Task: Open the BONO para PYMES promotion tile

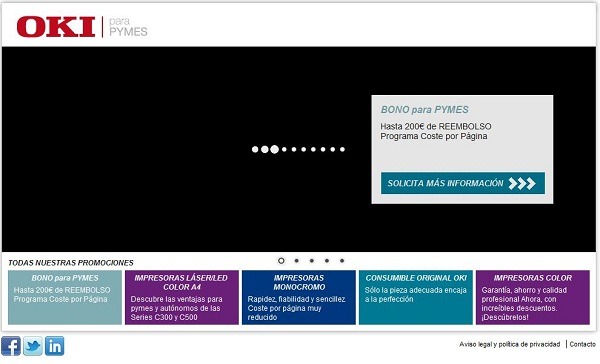Action: (x=65, y=297)
